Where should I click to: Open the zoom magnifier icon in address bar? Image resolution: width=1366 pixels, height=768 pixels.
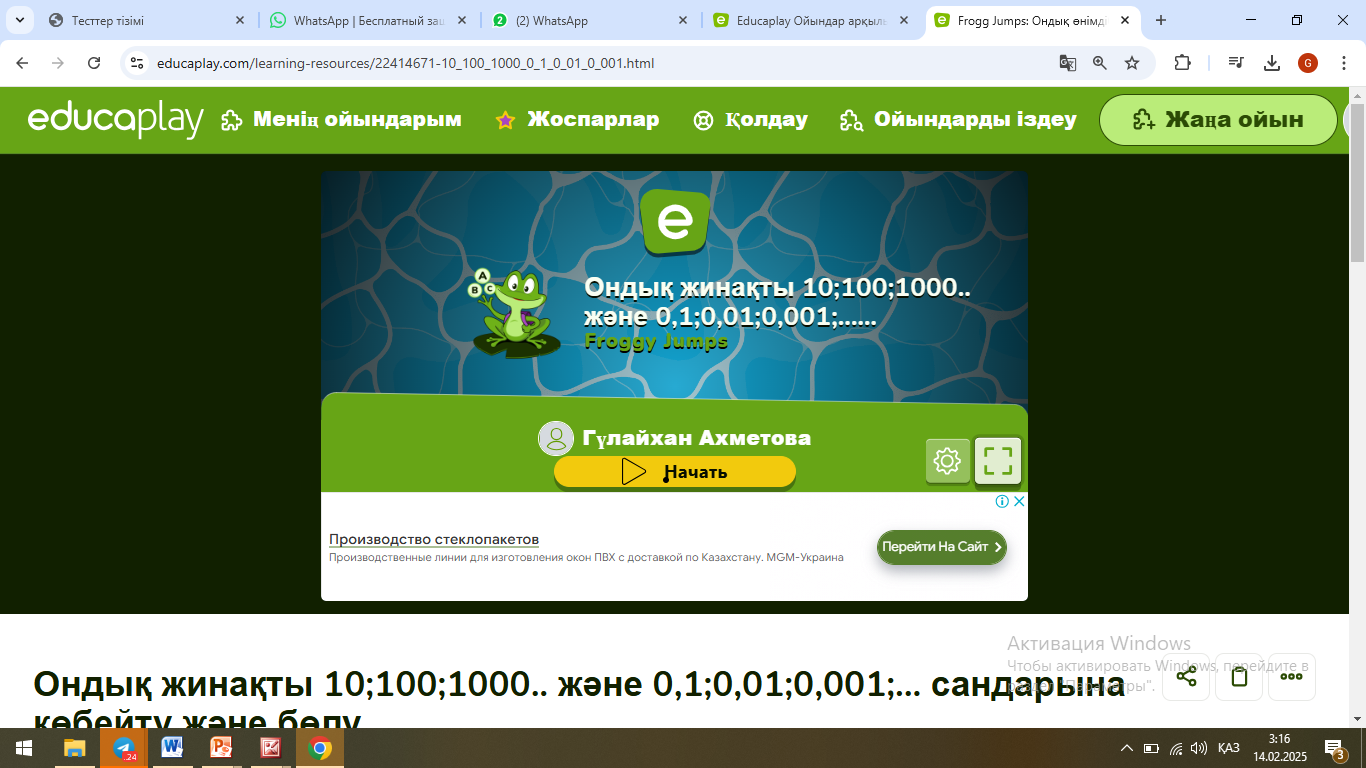(1100, 63)
